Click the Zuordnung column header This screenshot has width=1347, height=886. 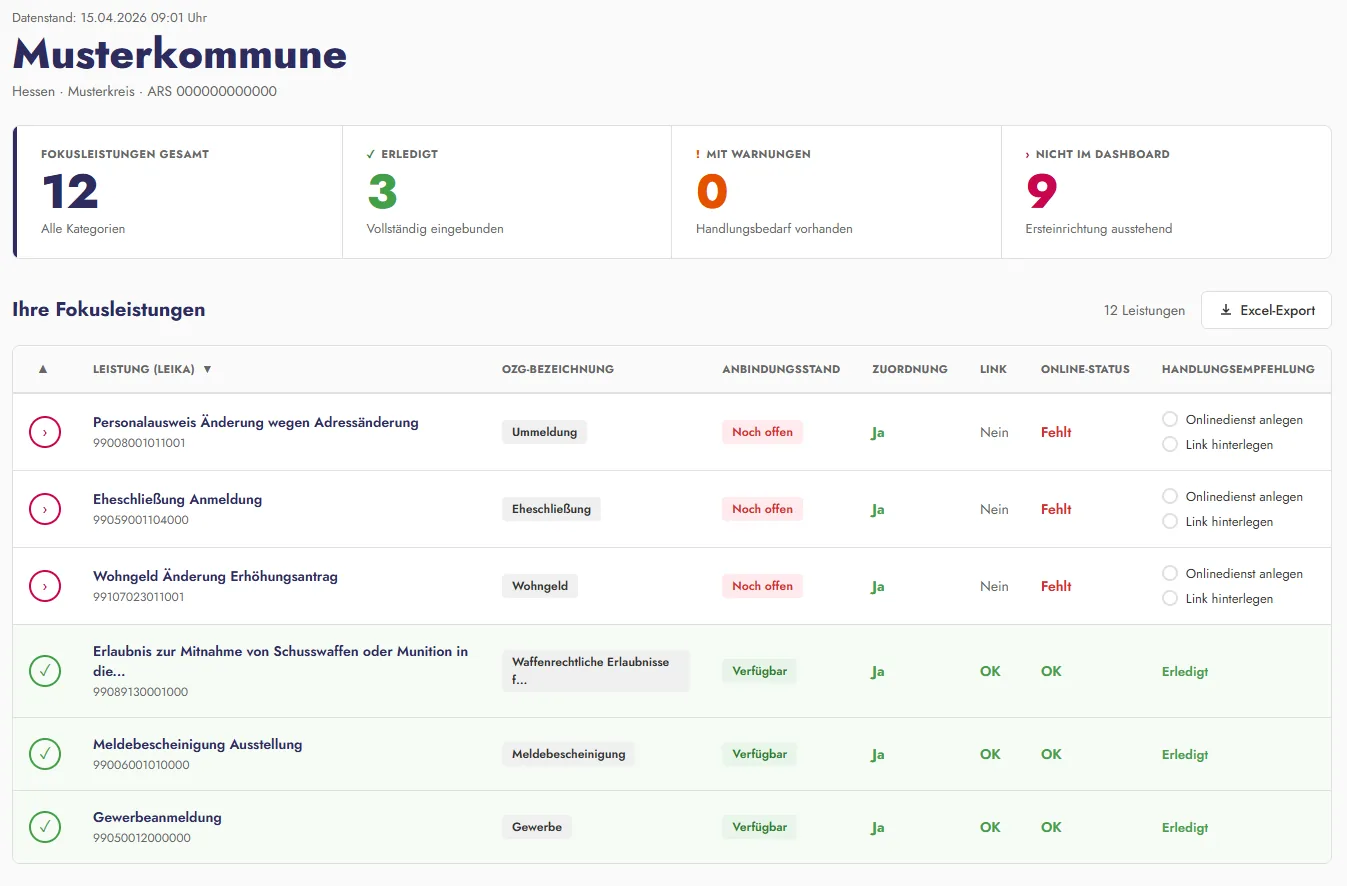click(x=910, y=369)
